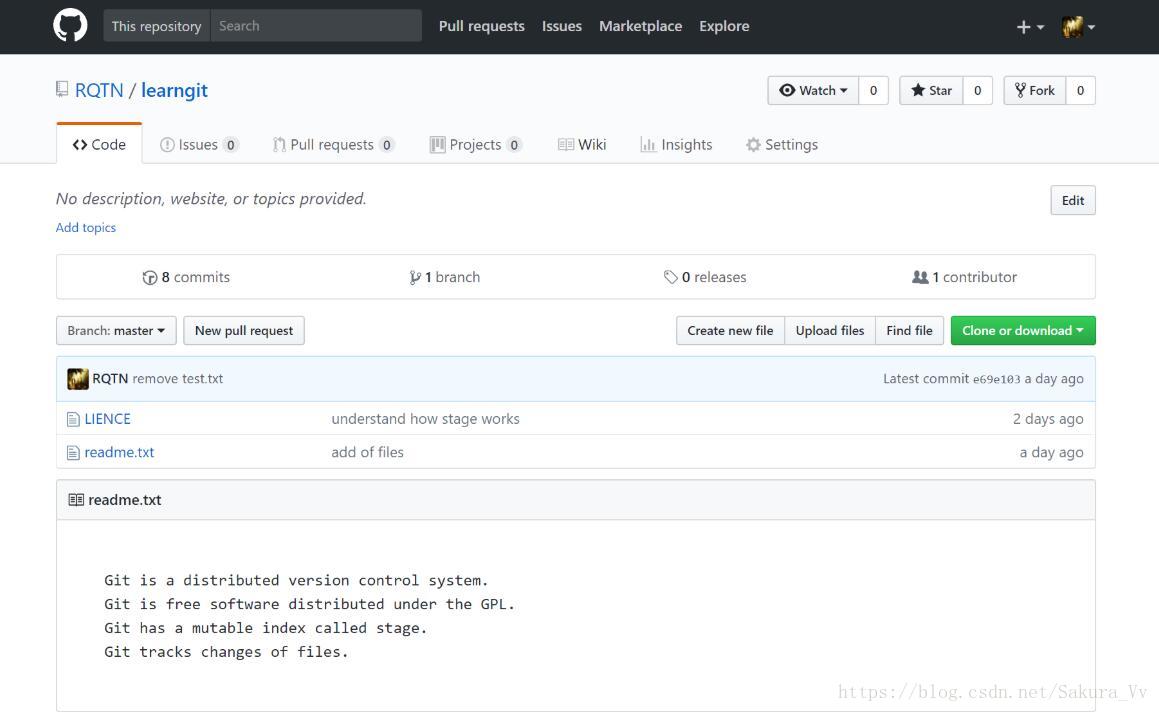The image size is (1159, 712).
Task: Open the 'remove test.txt' commit message
Action: click(x=177, y=379)
